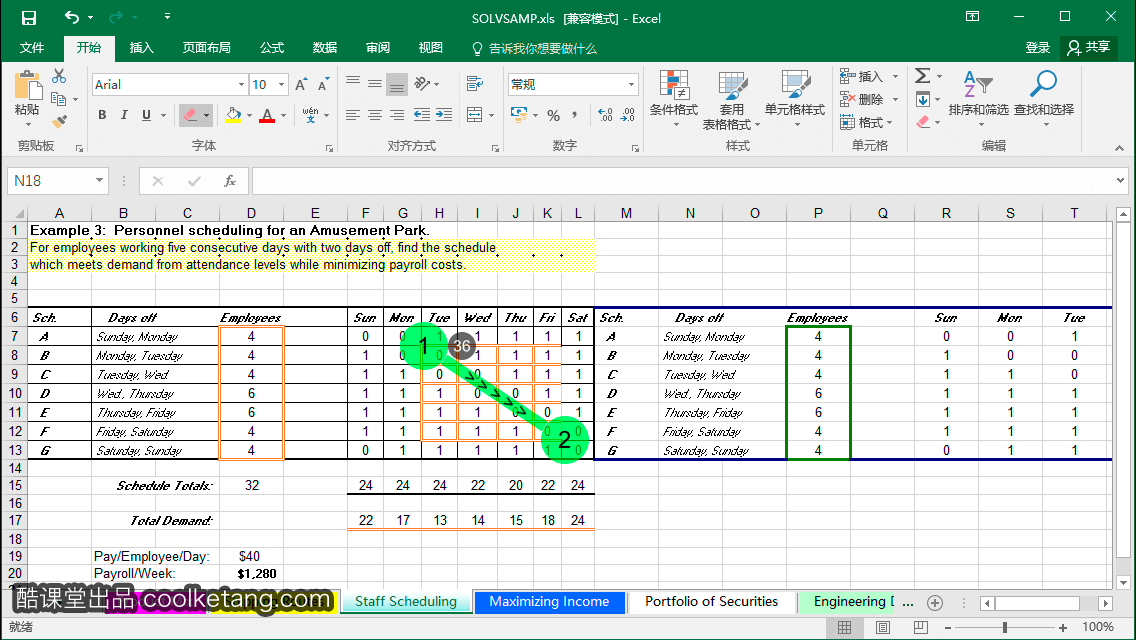Expand the Name Box dropdown
Image resolution: width=1136 pixels, height=640 pixels.
click(99, 180)
